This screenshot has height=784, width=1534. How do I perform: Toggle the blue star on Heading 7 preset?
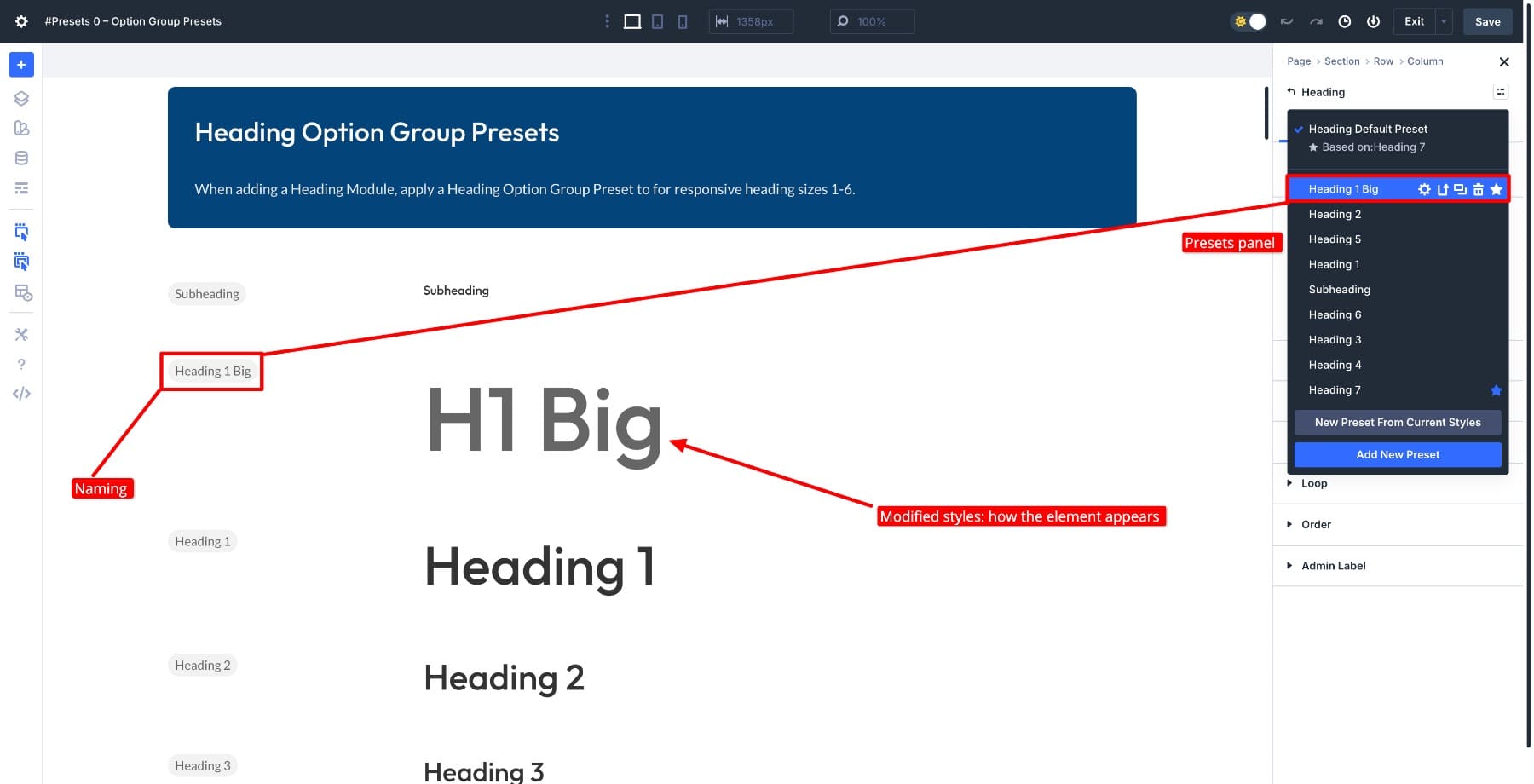(x=1496, y=390)
